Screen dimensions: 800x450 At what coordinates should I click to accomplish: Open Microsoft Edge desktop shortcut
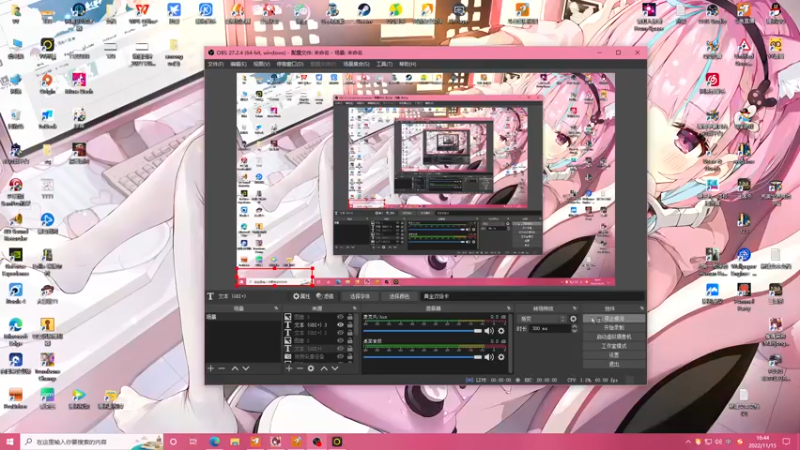coord(15,331)
